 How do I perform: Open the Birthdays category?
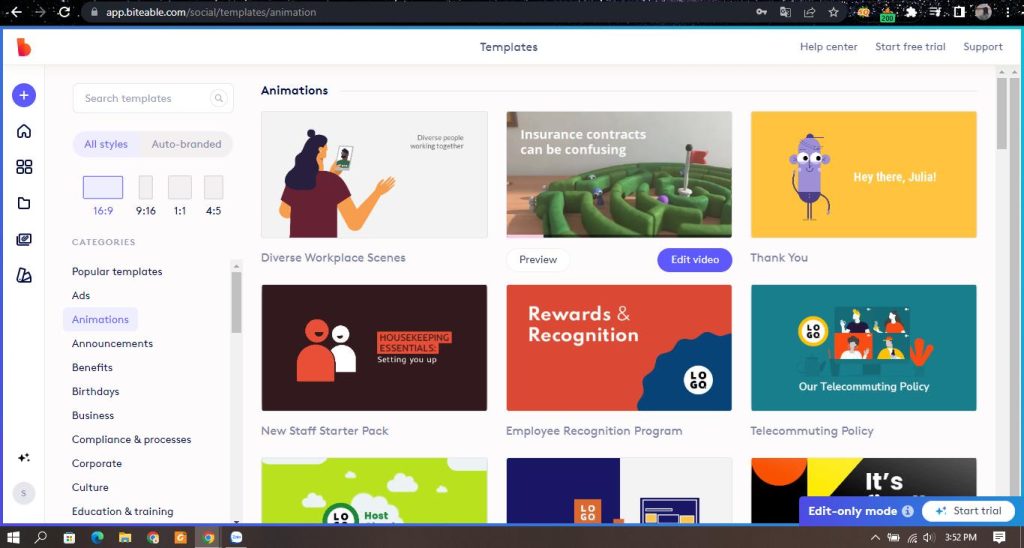click(x=95, y=392)
